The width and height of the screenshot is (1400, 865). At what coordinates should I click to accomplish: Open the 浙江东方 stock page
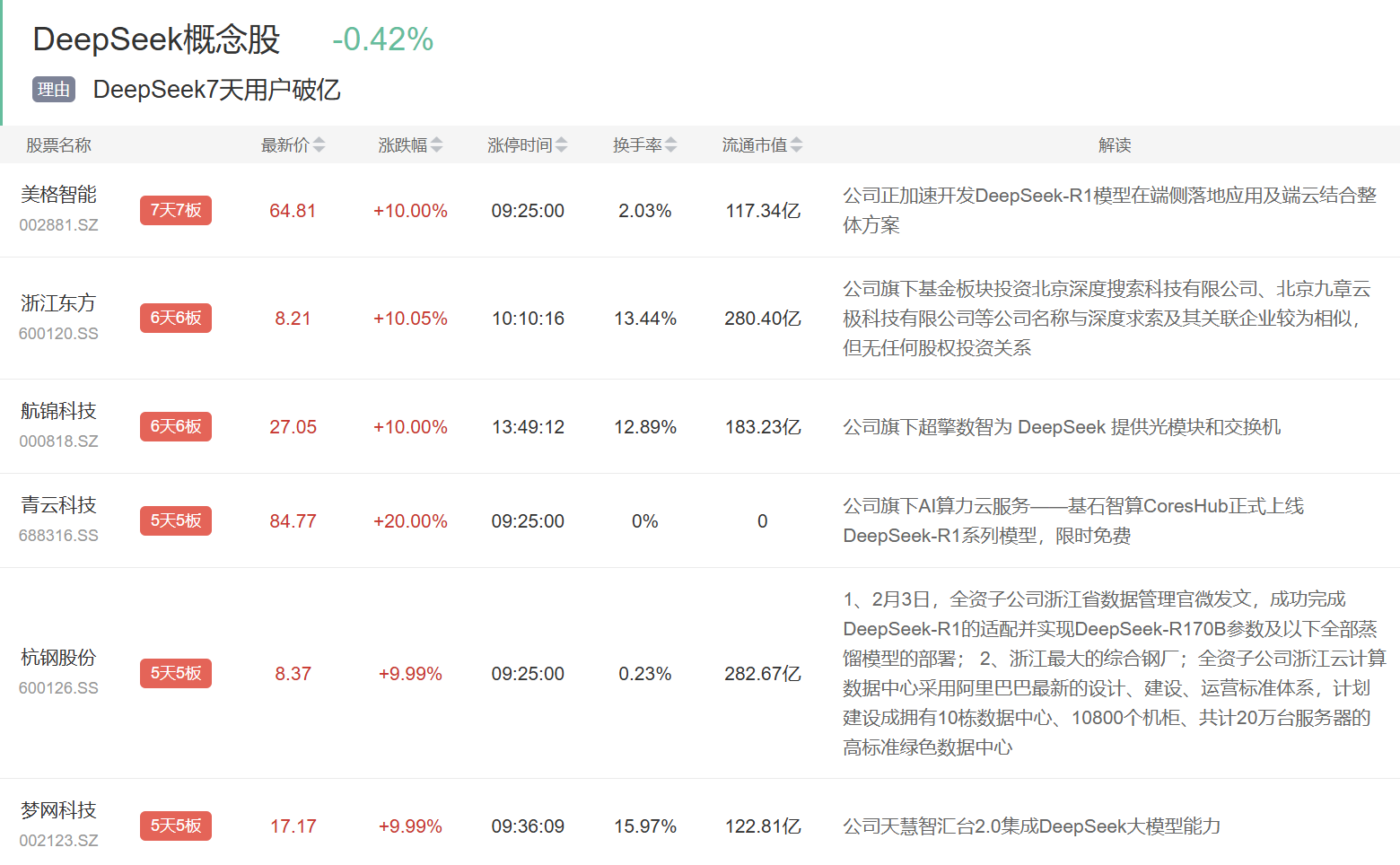pyautogui.click(x=58, y=303)
